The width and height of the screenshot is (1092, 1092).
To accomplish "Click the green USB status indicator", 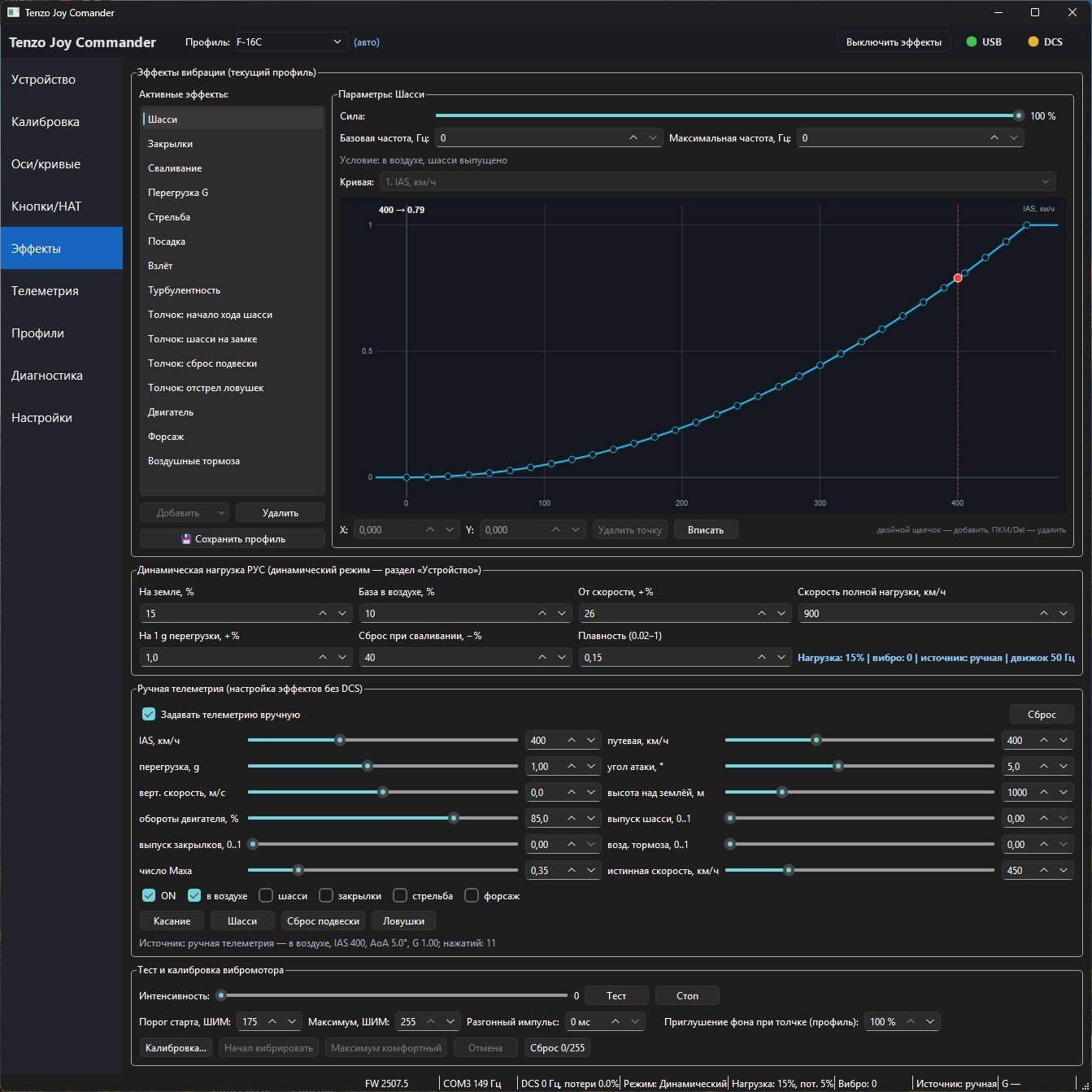I will click(971, 41).
